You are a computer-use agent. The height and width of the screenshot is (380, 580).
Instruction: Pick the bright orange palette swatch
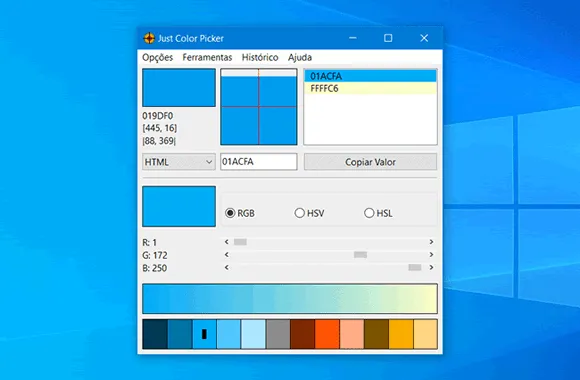pos(327,334)
